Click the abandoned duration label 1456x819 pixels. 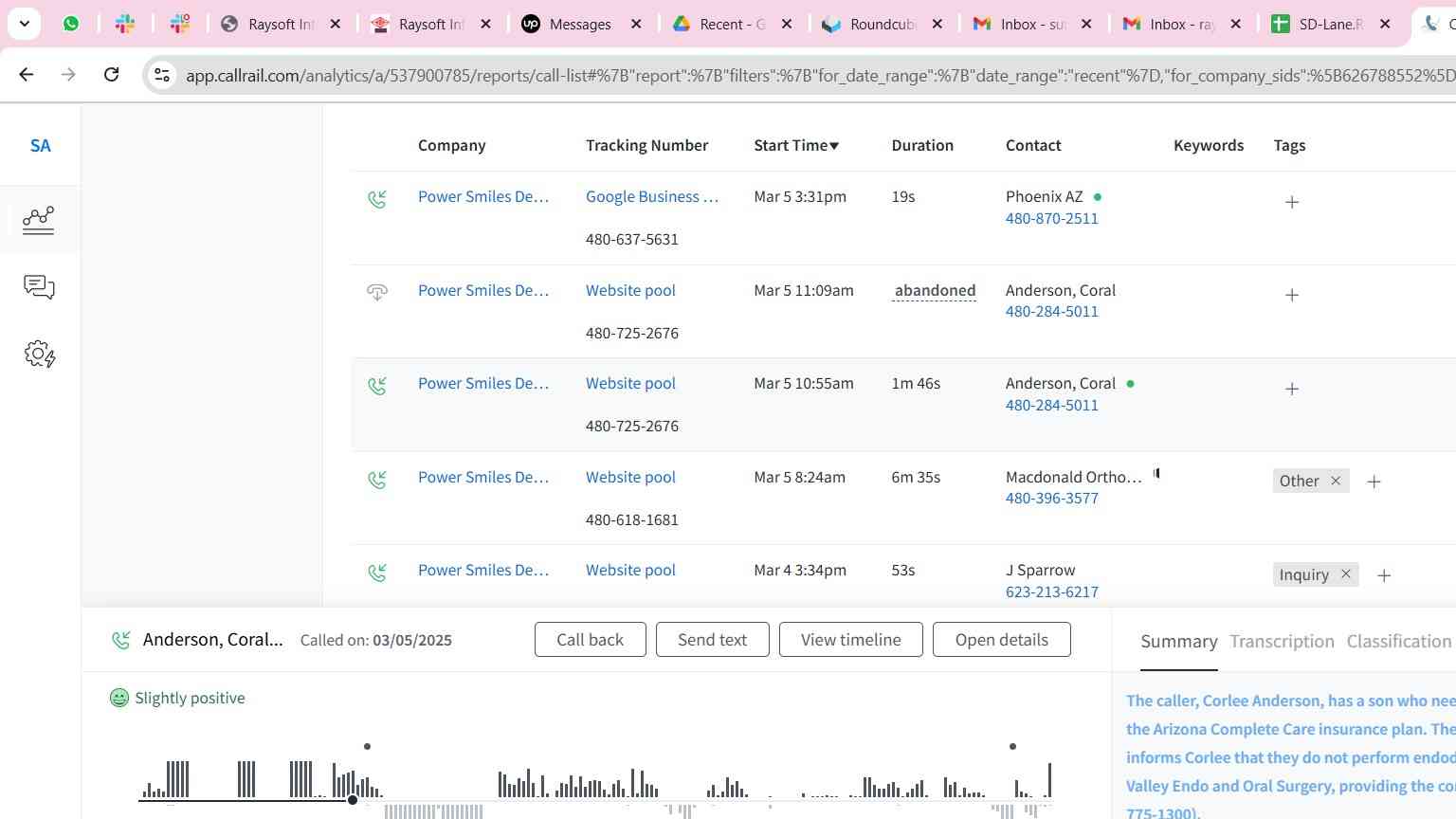[935, 290]
